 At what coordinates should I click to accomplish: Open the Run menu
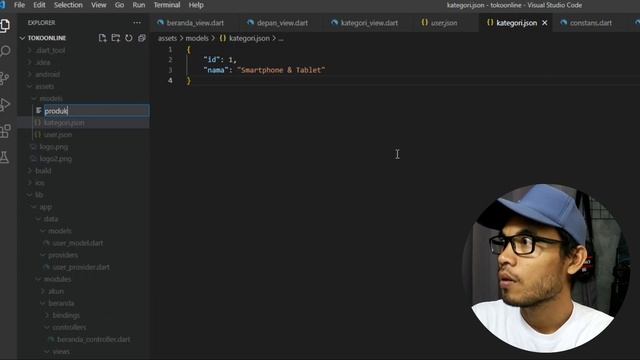[139, 5]
